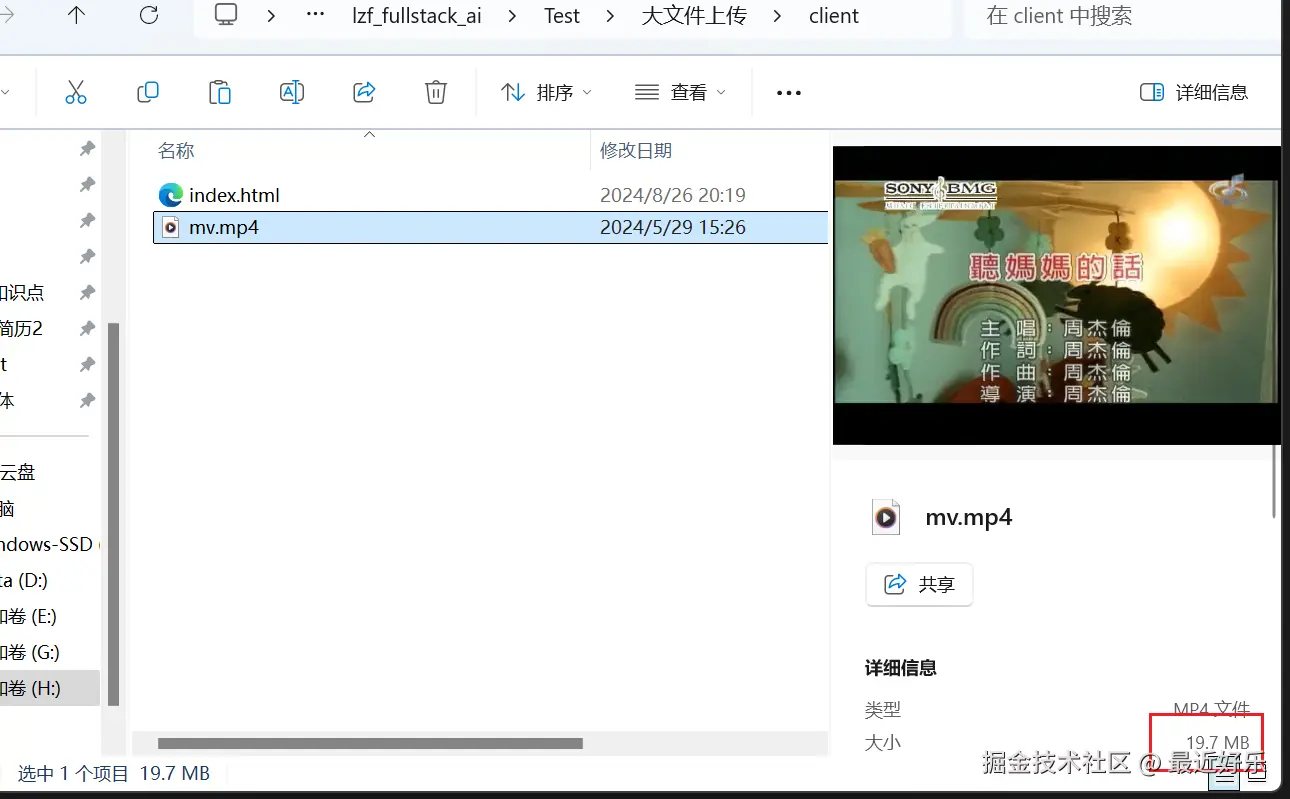This screenshot has width=1290, height=799.
Task: Click the pin icon beside 识点 entry
Action: tap(87, 292)
